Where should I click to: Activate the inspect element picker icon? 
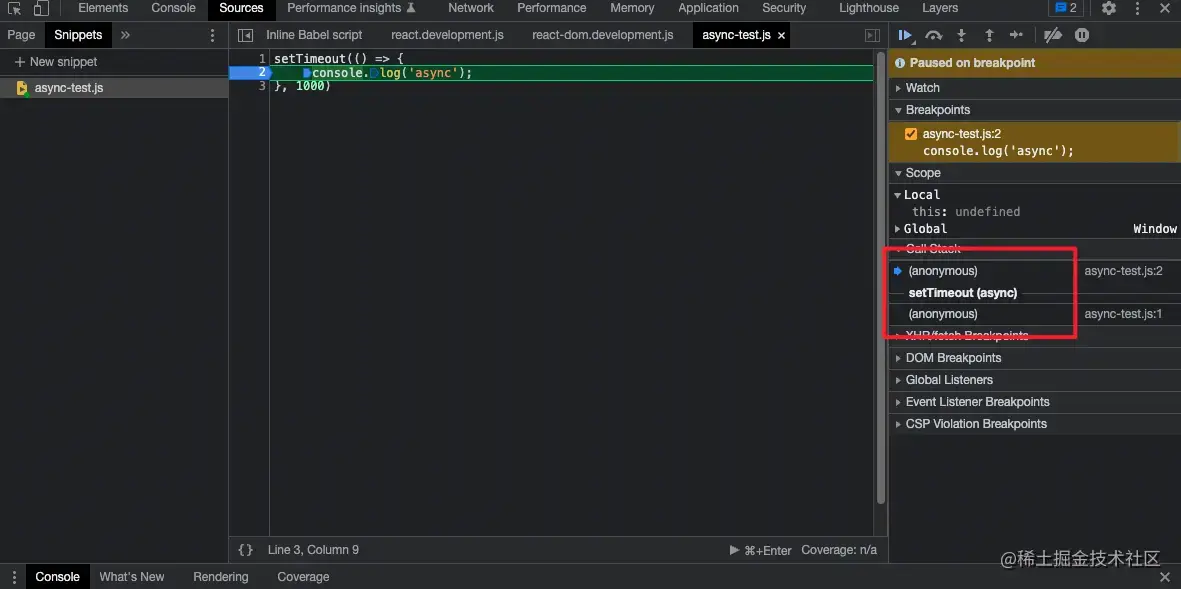click(x=14, y=8)
